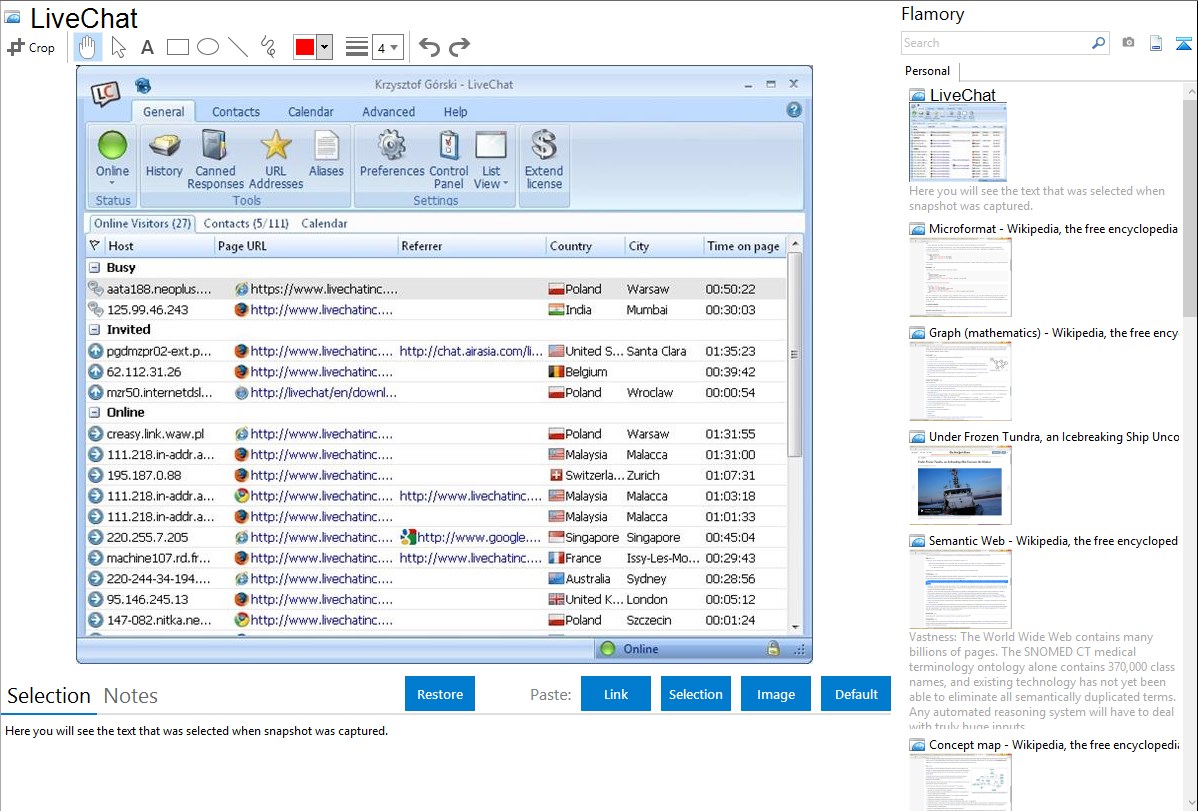Image resolution: width=1198 pixels, height=811 pixels.
Task: Select the ellipse shape tool
Action: (208, 47)
